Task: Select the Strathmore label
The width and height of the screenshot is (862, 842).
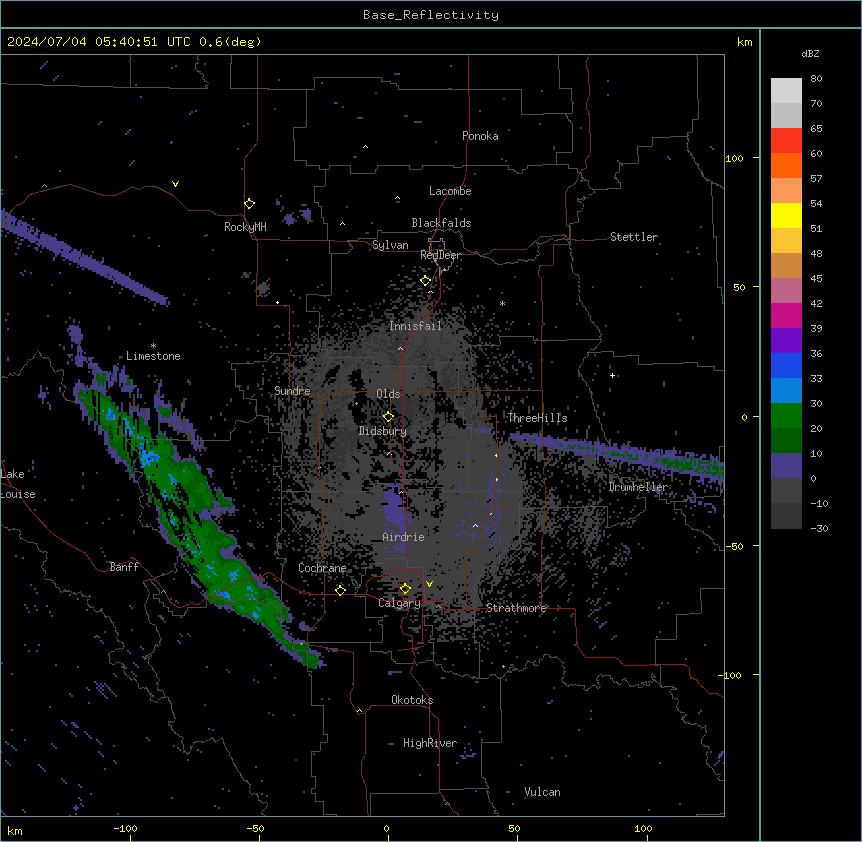Action: point(516,608)
